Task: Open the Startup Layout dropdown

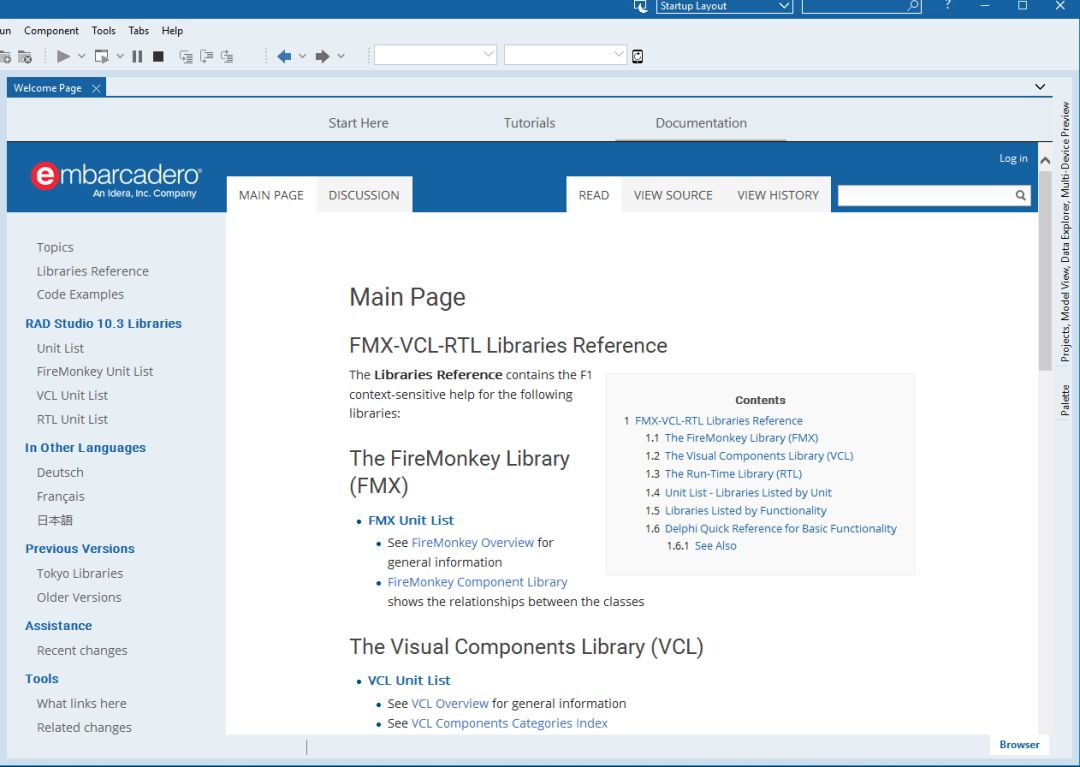Action: (784, 6)
